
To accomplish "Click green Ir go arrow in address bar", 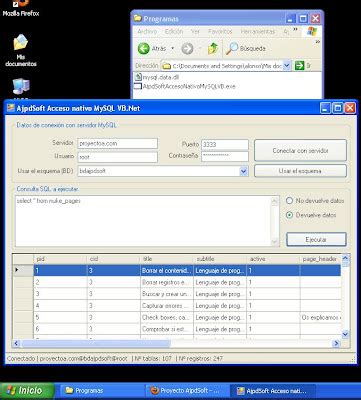I will click(299, 66).
